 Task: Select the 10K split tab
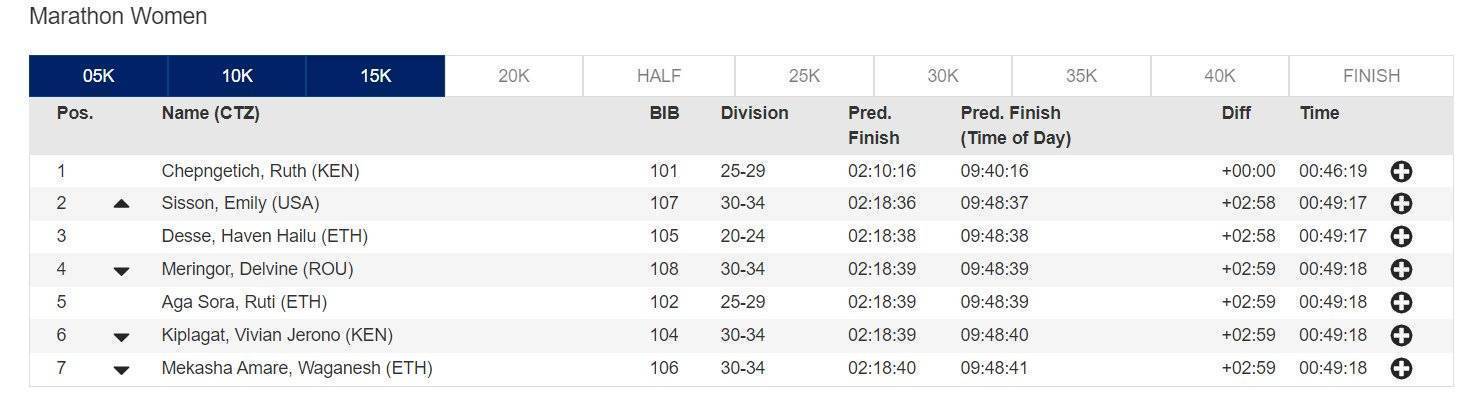237,76
